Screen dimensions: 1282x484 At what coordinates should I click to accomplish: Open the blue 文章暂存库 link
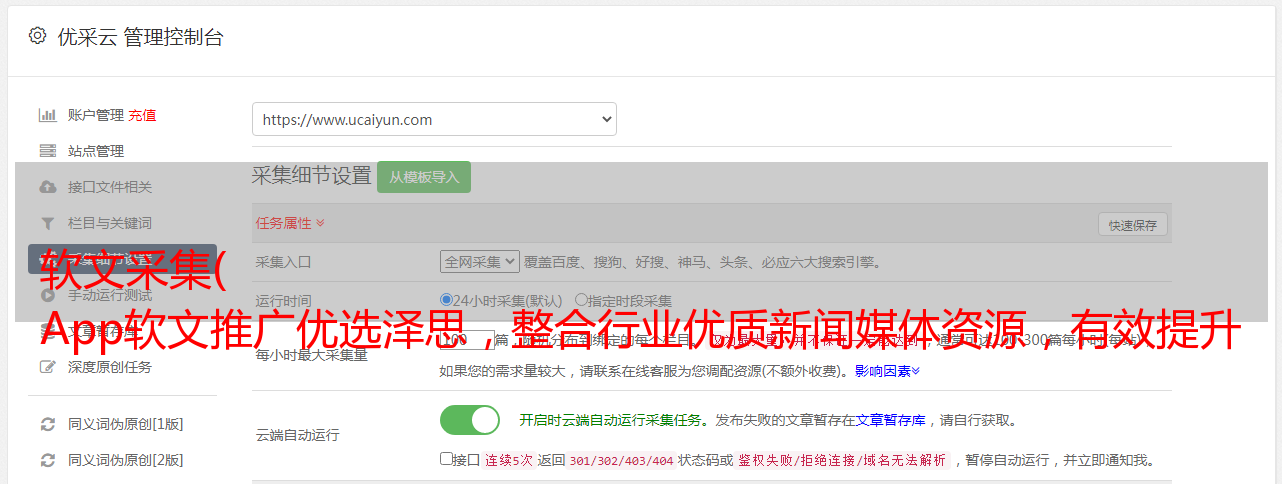click(891, 420)
